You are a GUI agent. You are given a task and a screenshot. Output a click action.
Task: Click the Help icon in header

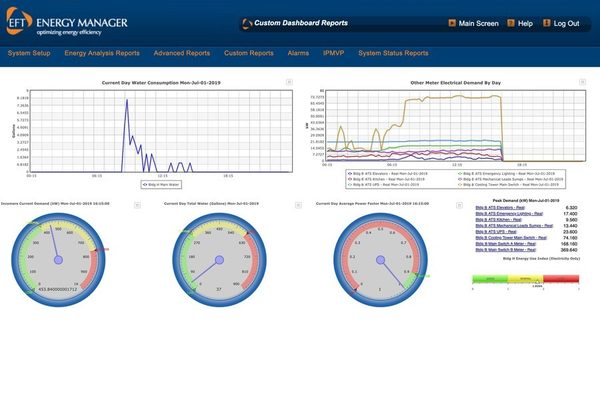tap(509, 23)
